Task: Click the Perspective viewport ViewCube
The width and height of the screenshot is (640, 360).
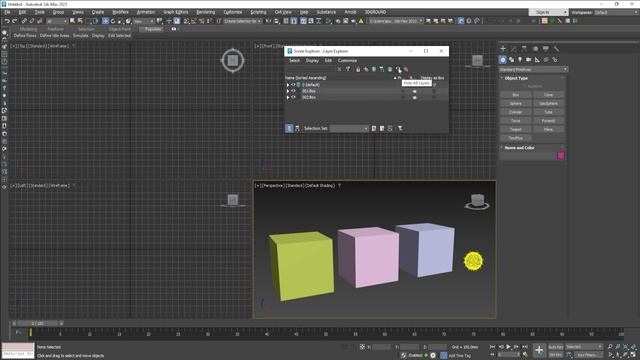Action: 477,202
